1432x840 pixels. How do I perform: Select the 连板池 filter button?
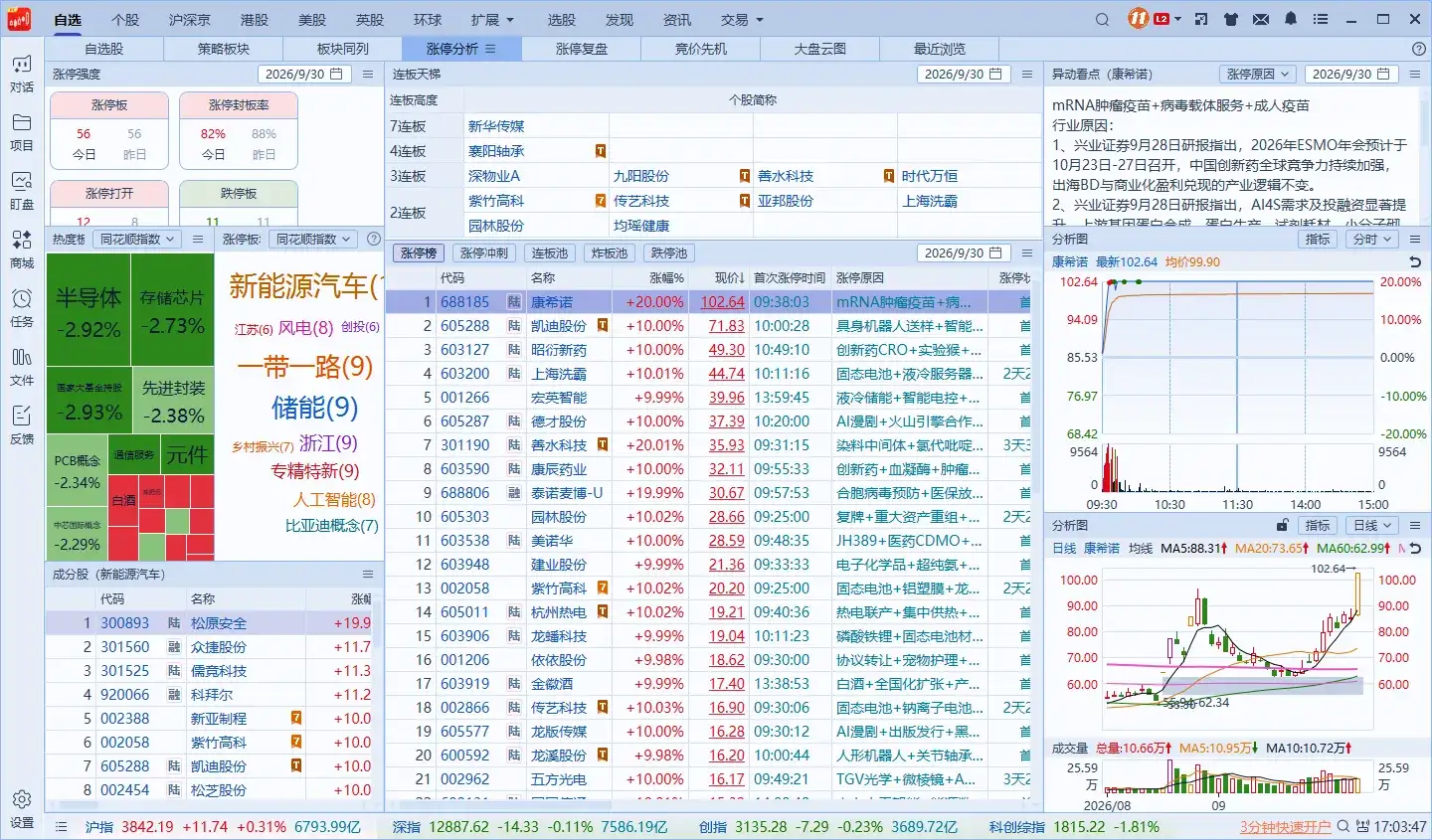point(550,252)
